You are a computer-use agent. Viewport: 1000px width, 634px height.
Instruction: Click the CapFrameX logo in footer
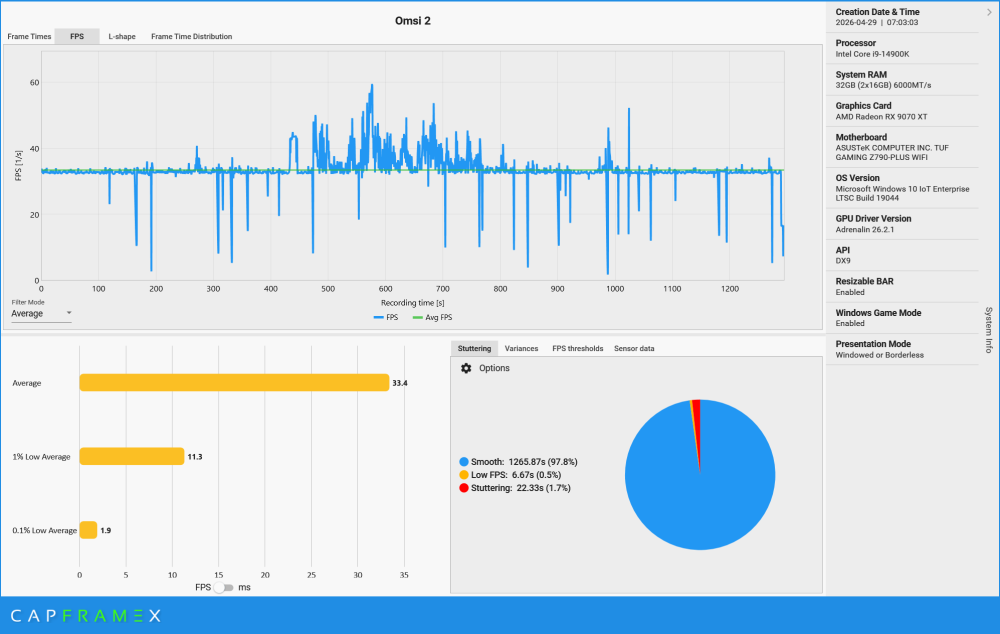[86, 616]
